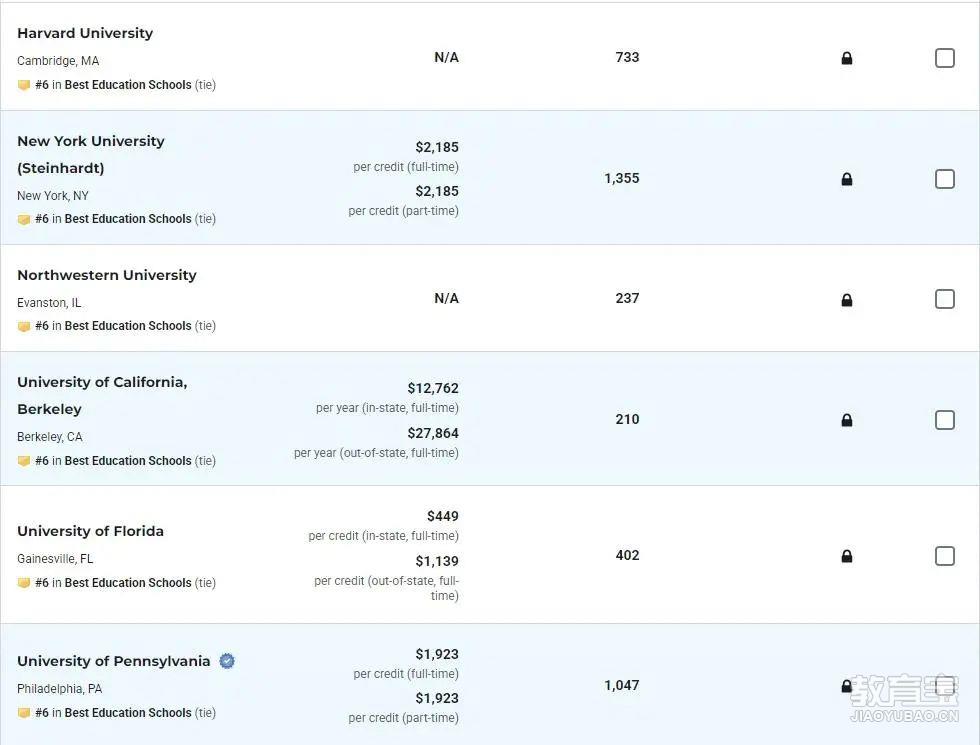
Task: Visit the University of Florida profile
Action: tap(91, 531)
